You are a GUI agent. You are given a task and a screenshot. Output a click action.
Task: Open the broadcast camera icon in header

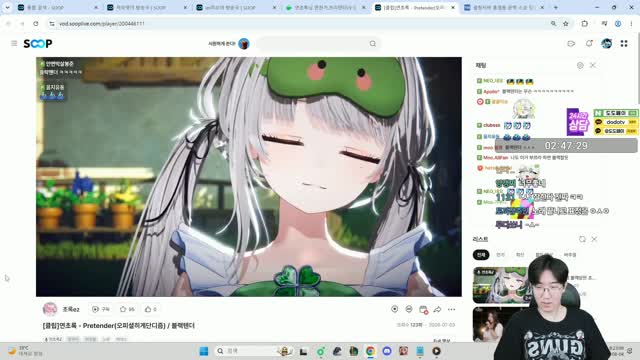(x=571, y=43)
